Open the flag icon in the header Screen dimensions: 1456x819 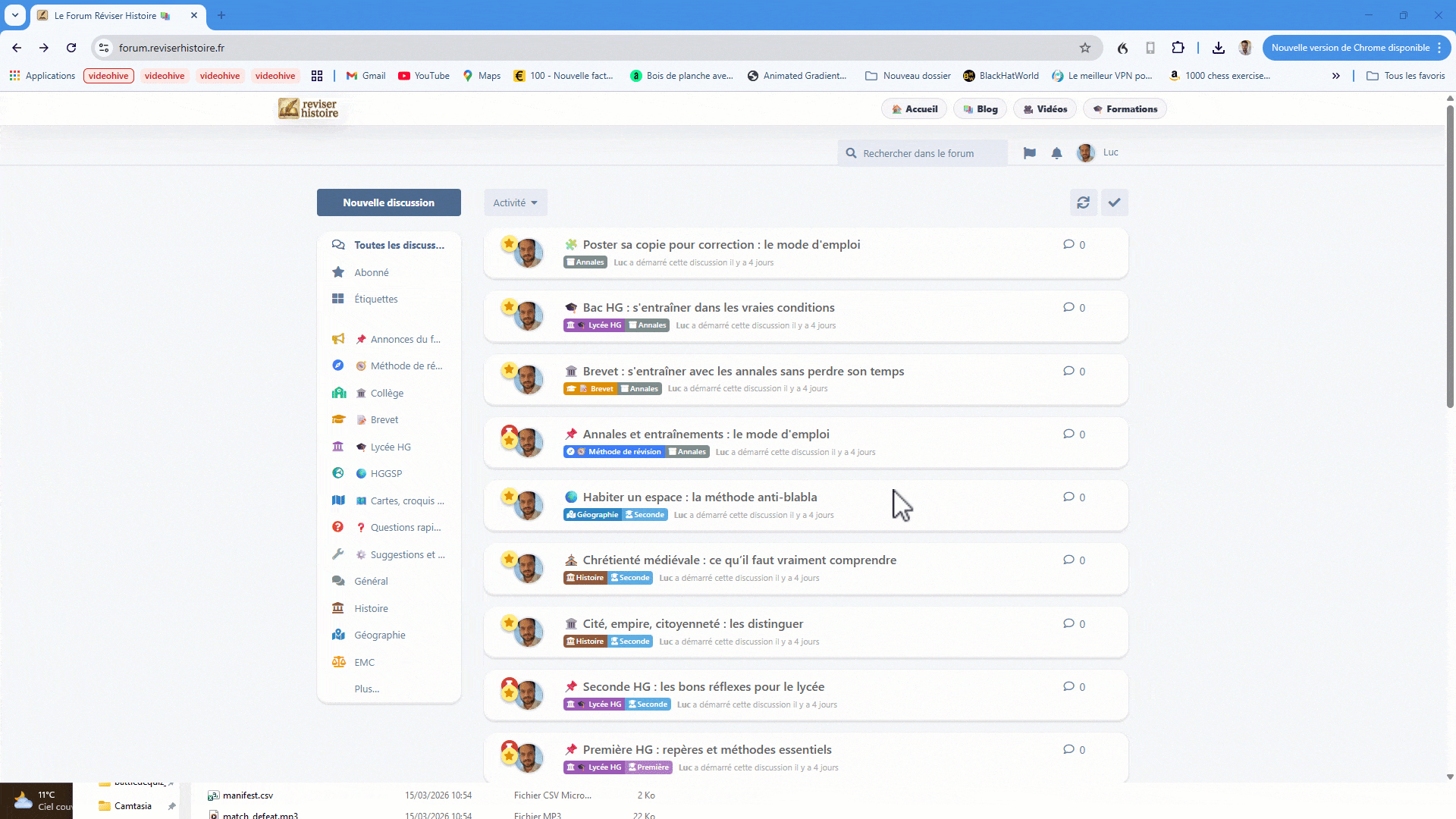coord(1029,152)
